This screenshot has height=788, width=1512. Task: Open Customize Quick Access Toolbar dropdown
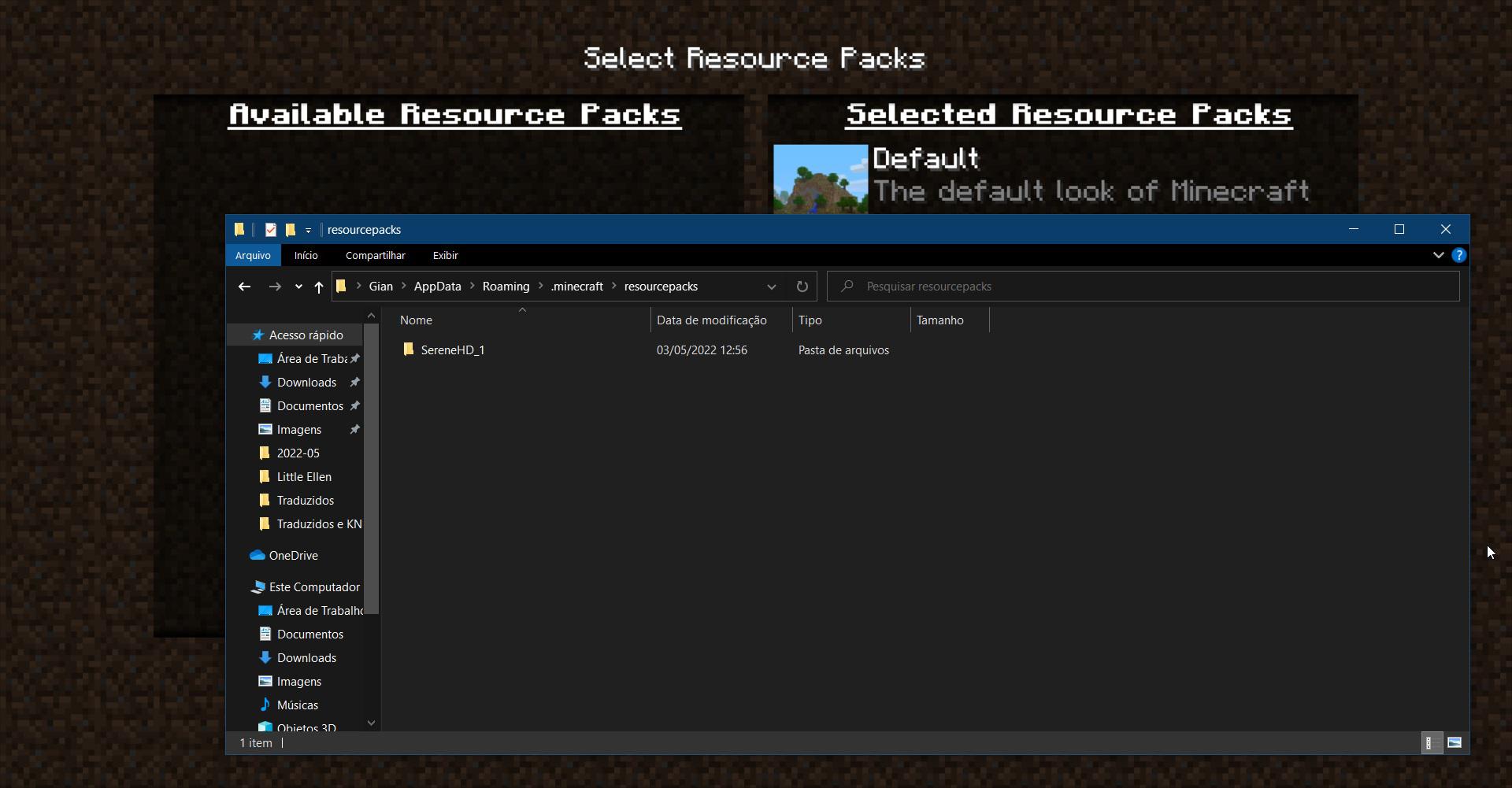pyautogui.click(x=308, y=230)
